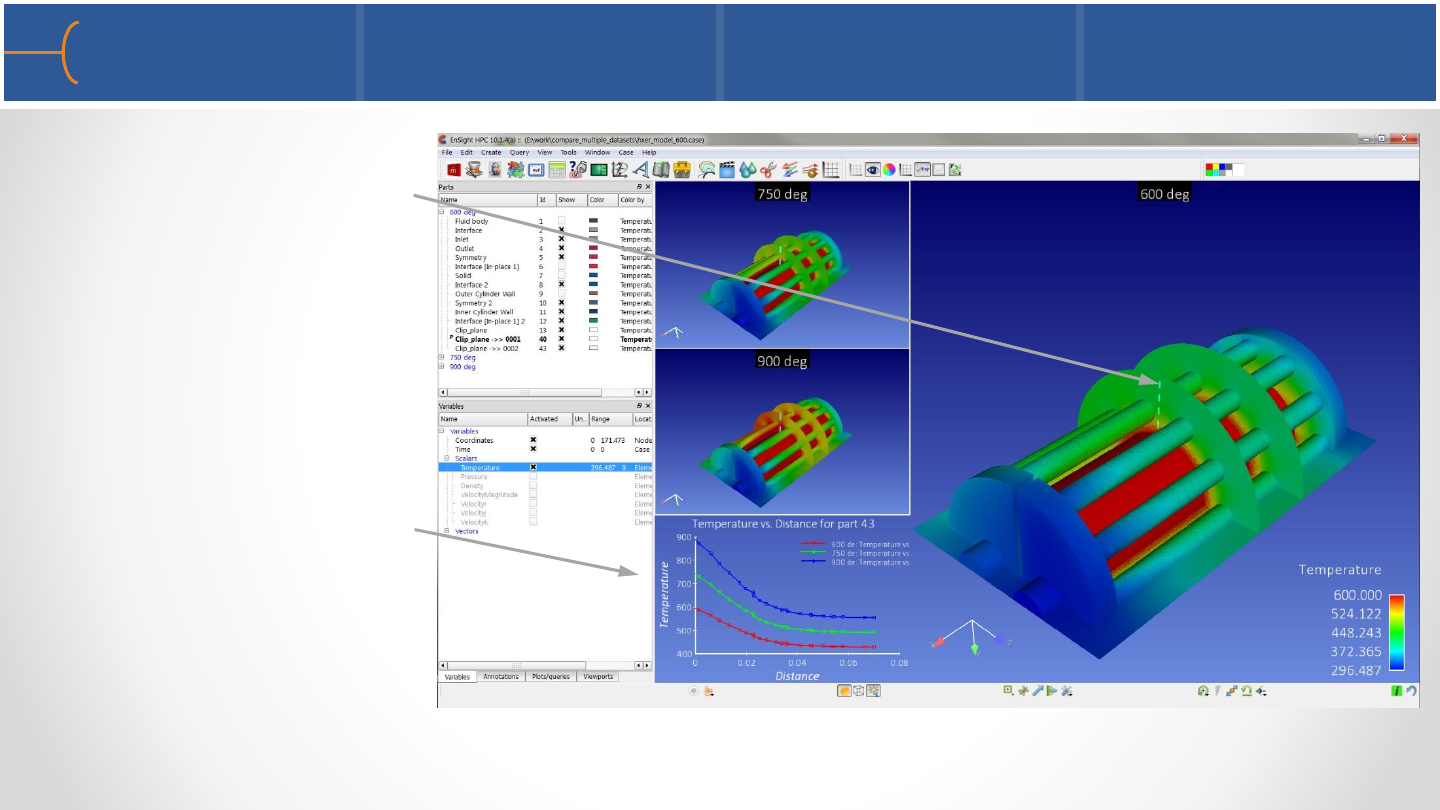Open the Create menu
1440x810 pixels.
[x=491, y=152]
